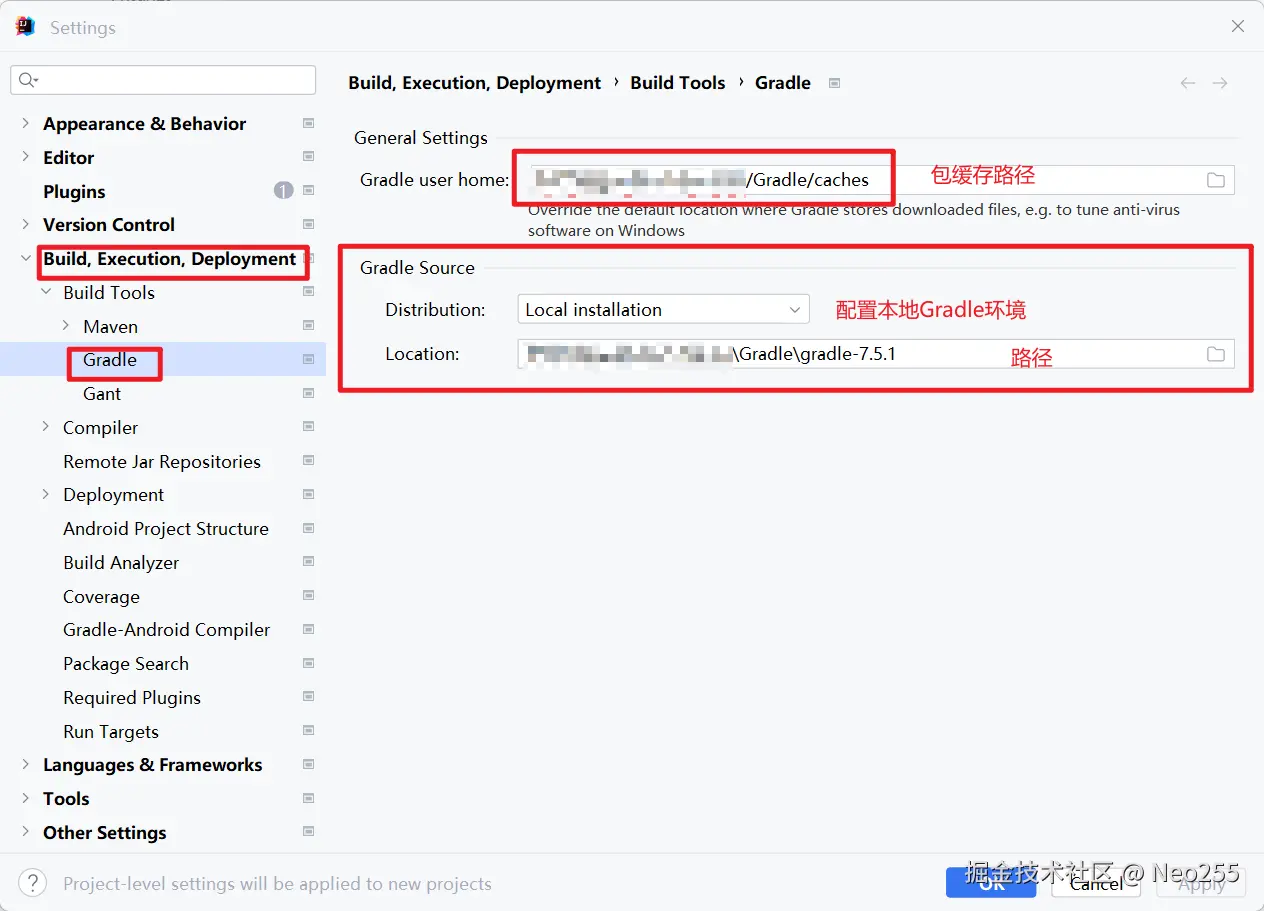Click the OK button
This screenshot has width=1264, height=911.
(x=991, y=883)
